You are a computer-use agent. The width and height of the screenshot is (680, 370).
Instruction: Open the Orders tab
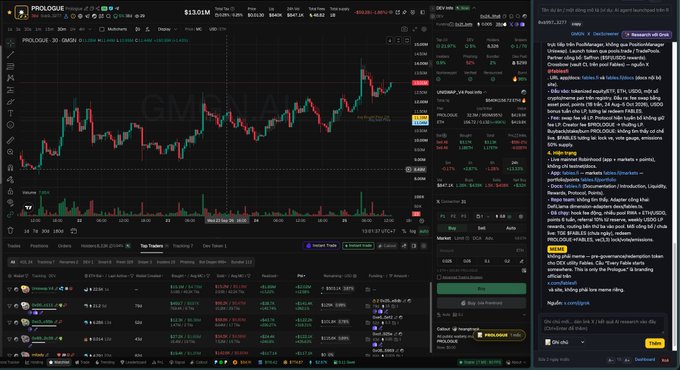point(65,246)
